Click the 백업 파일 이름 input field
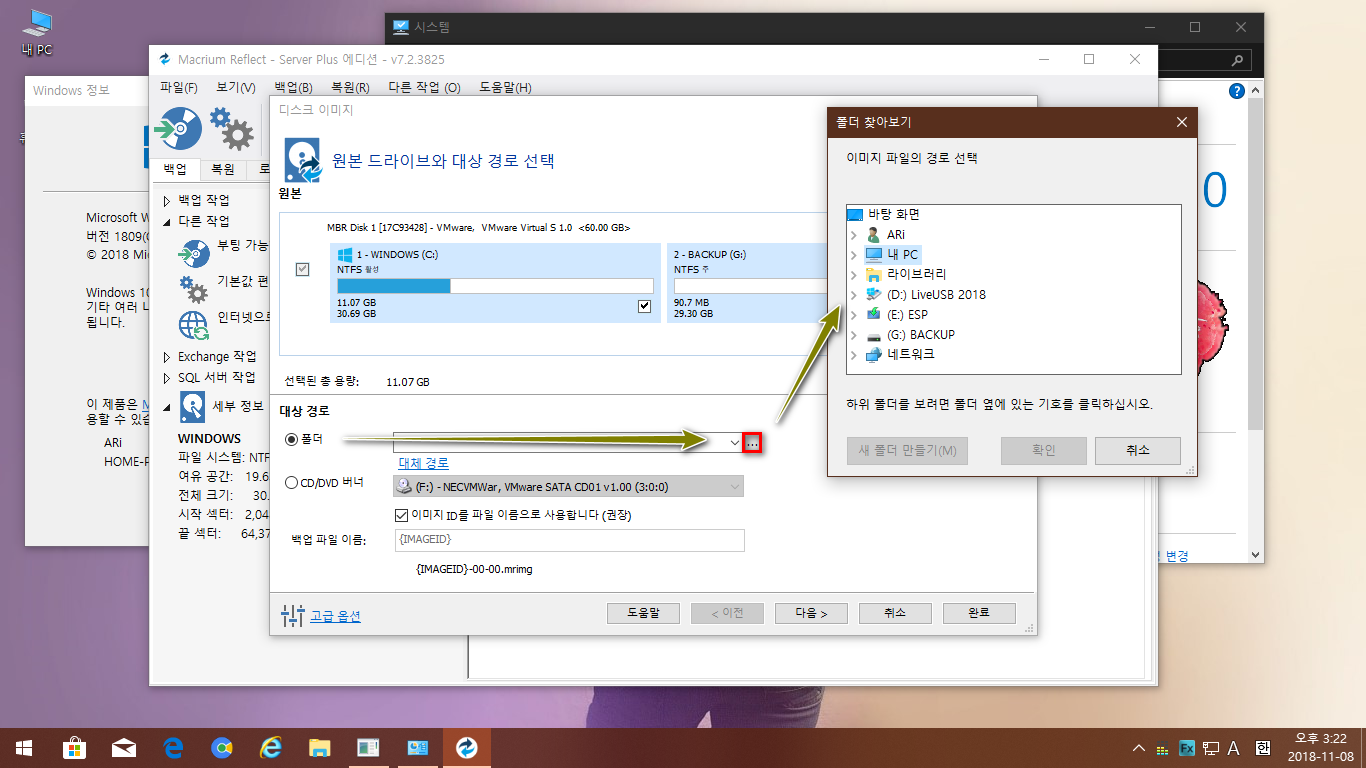 coord(569,540)
